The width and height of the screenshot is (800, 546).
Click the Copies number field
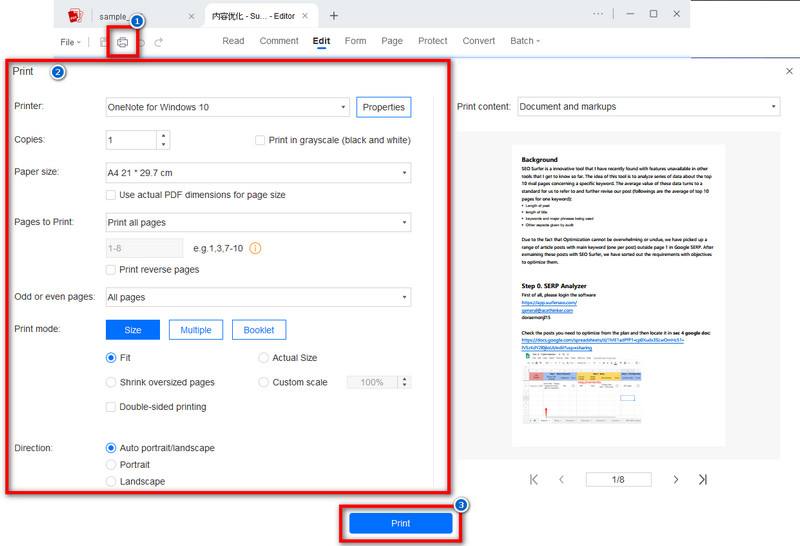[x=131, y=140]
